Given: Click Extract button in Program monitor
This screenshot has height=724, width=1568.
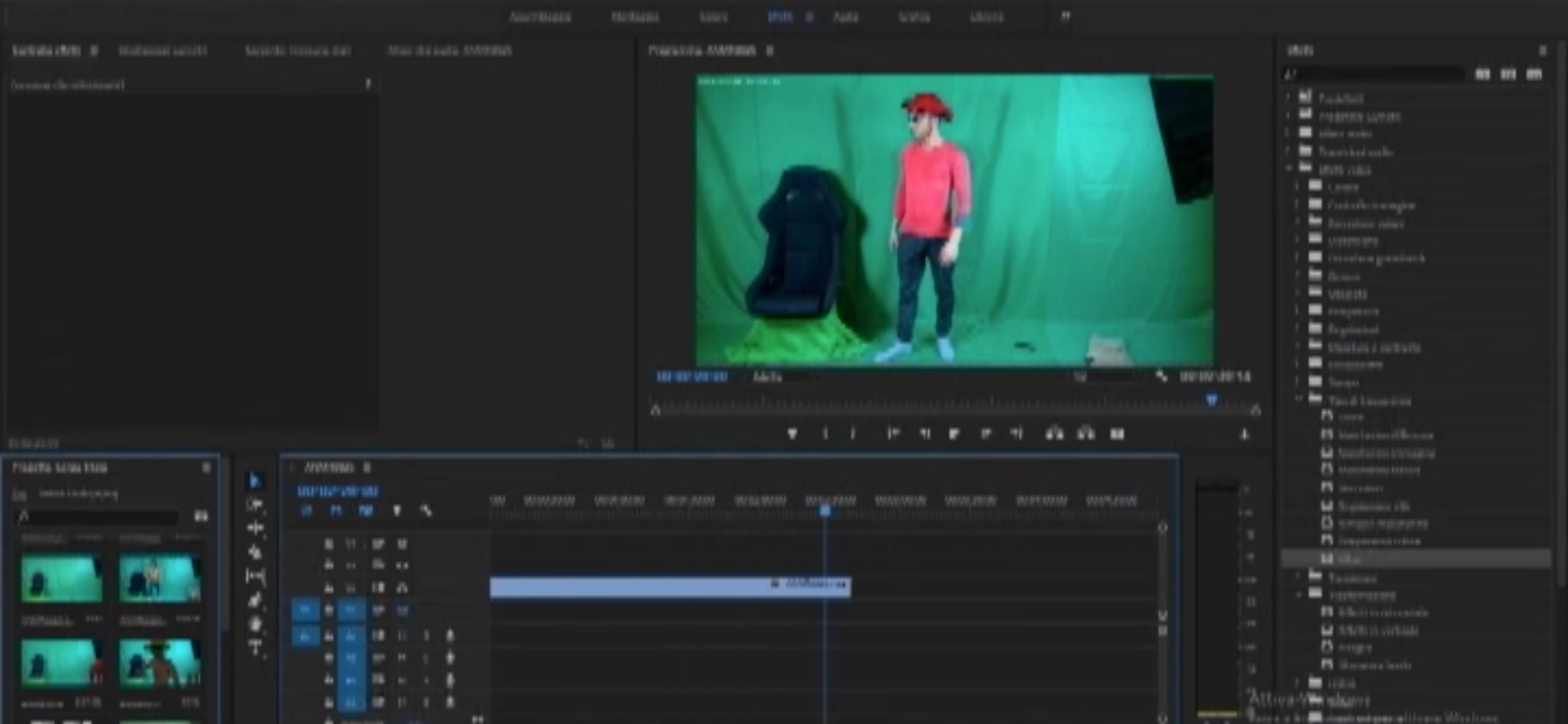Looking at the screenshot, I should 1086,434.
